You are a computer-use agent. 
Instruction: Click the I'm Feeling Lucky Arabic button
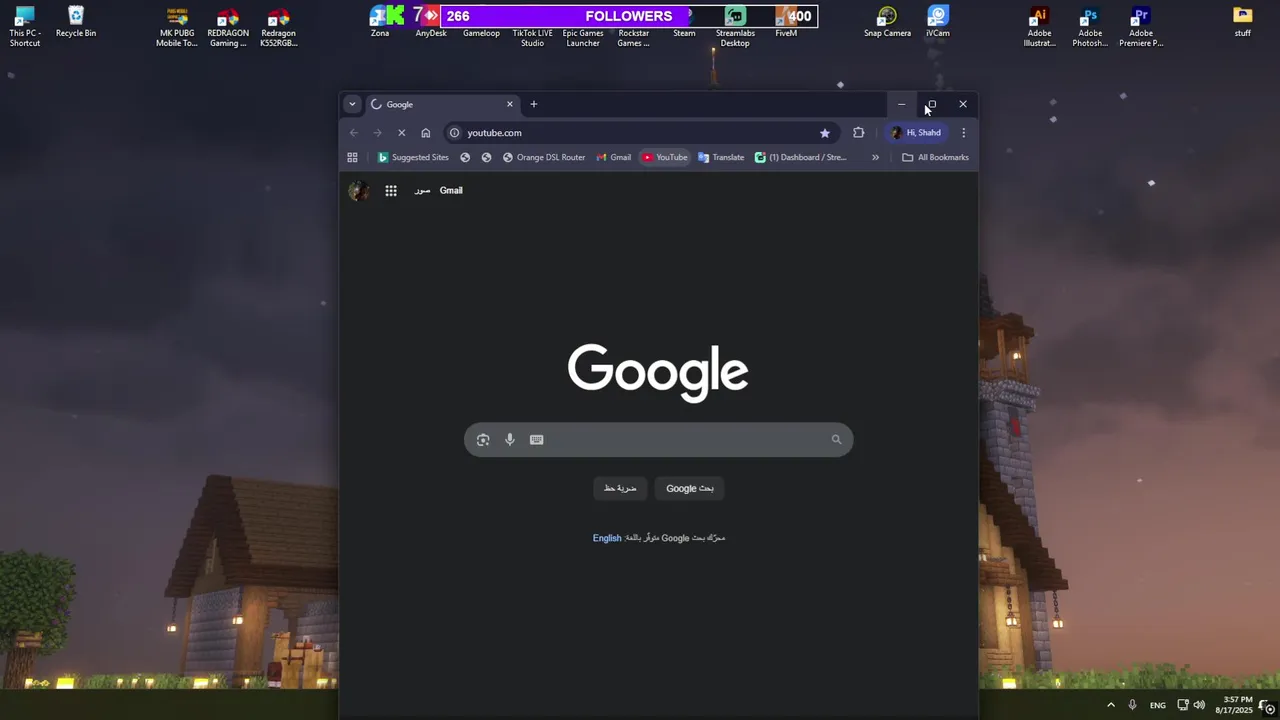(620, 489)
